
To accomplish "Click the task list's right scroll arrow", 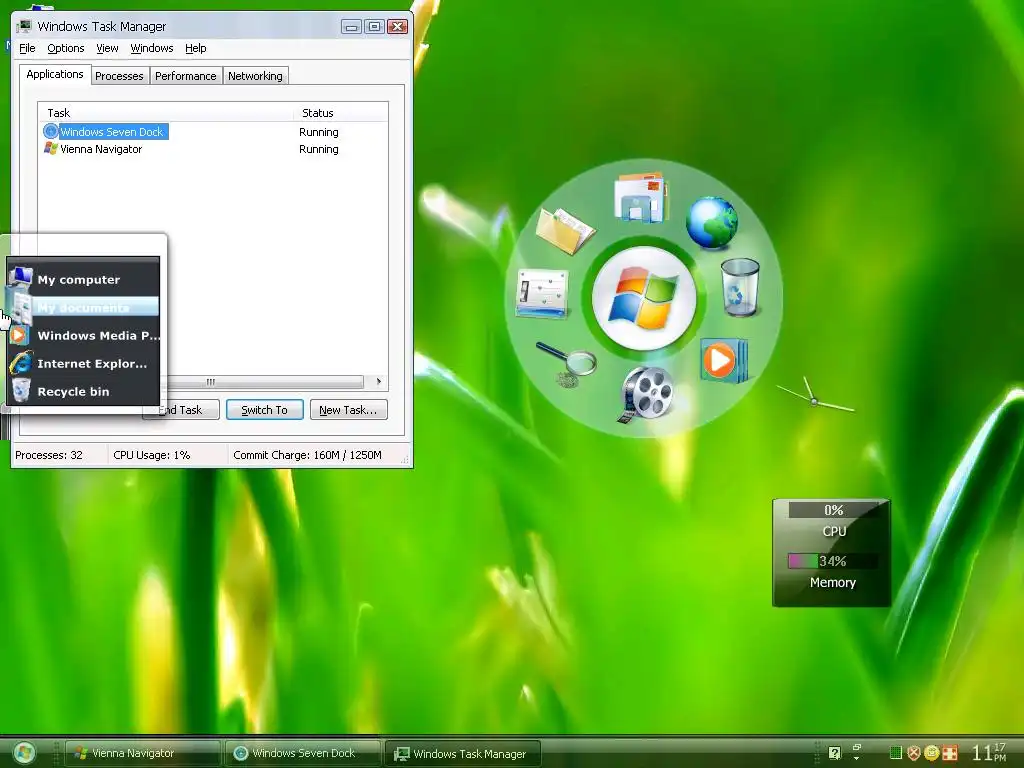I will 379,381.
